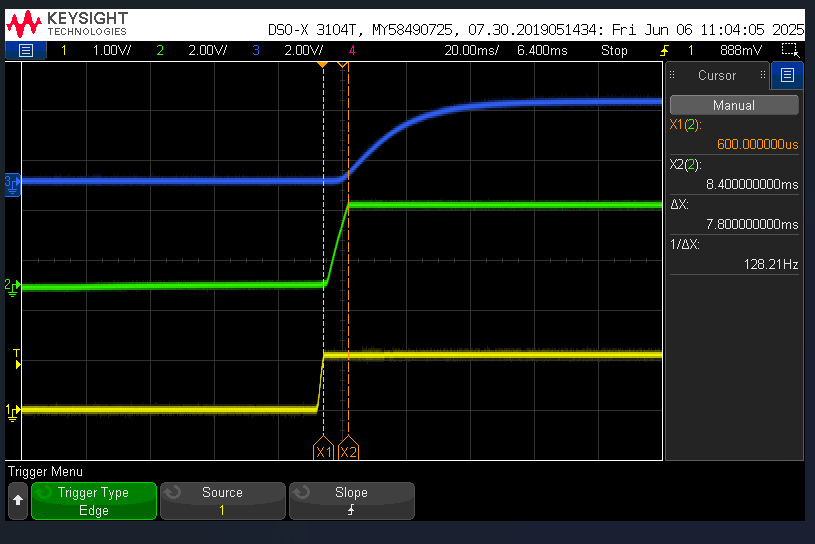Viewport: 815px width, 544px height.
Task: Select the X2(2) cursor value 8.400000000ms
Action: (x=752, y=184)
